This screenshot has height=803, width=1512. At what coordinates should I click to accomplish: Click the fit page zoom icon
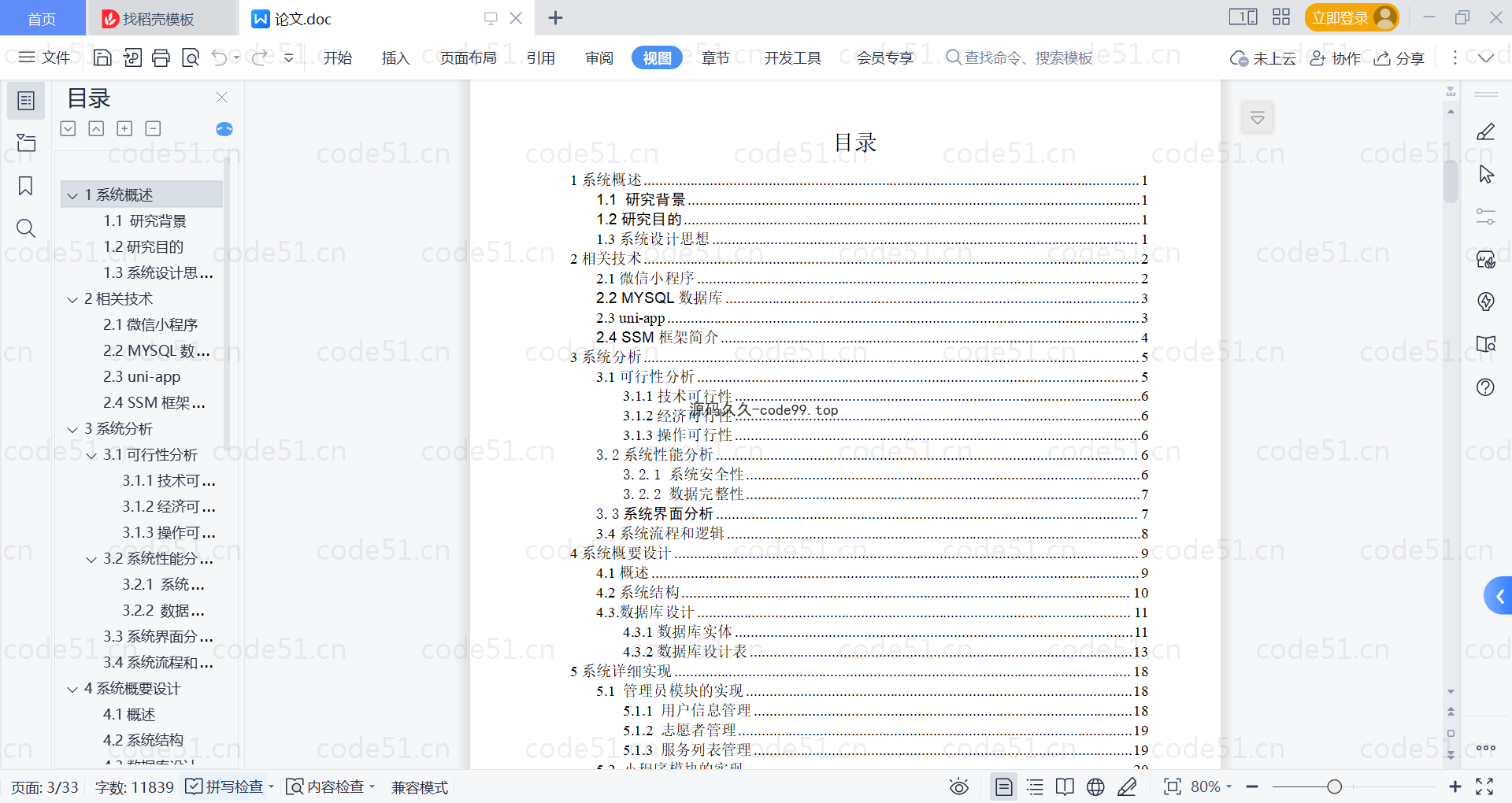pyautogui.click(x=1173, y=786)
